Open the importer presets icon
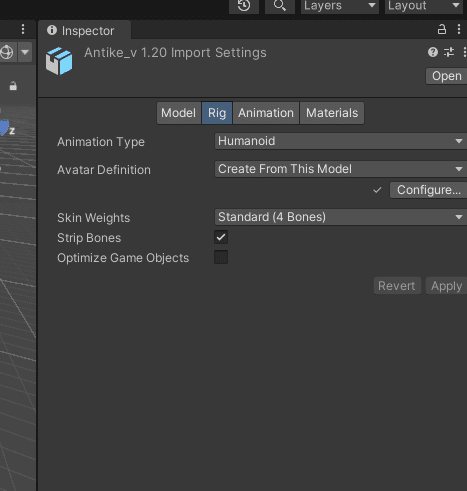The image size is (467, 491). (x=449, y=52)
